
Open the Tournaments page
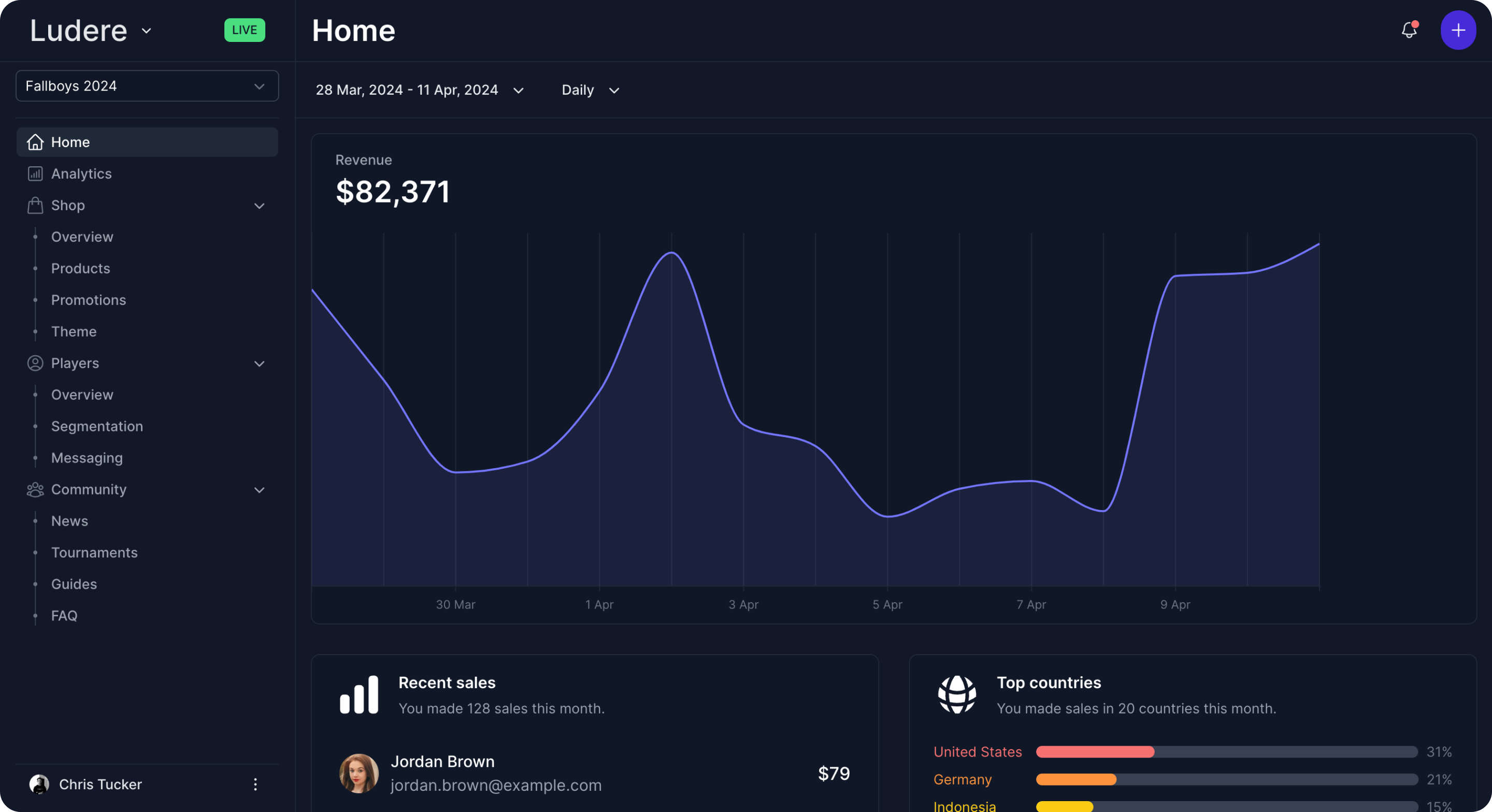coord(94,553)
